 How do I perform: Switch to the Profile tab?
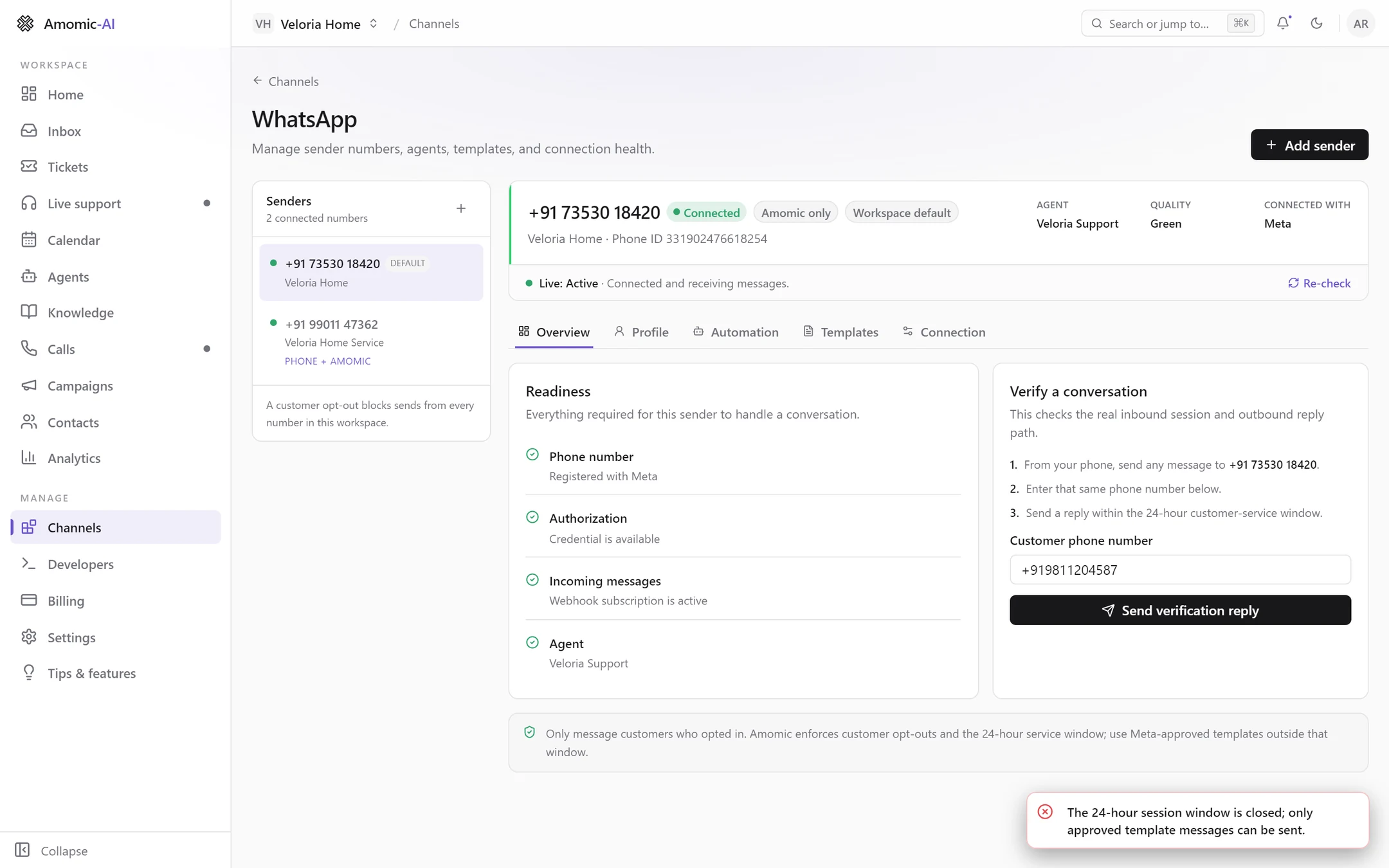pyautogui.click(x=641, y=332)
